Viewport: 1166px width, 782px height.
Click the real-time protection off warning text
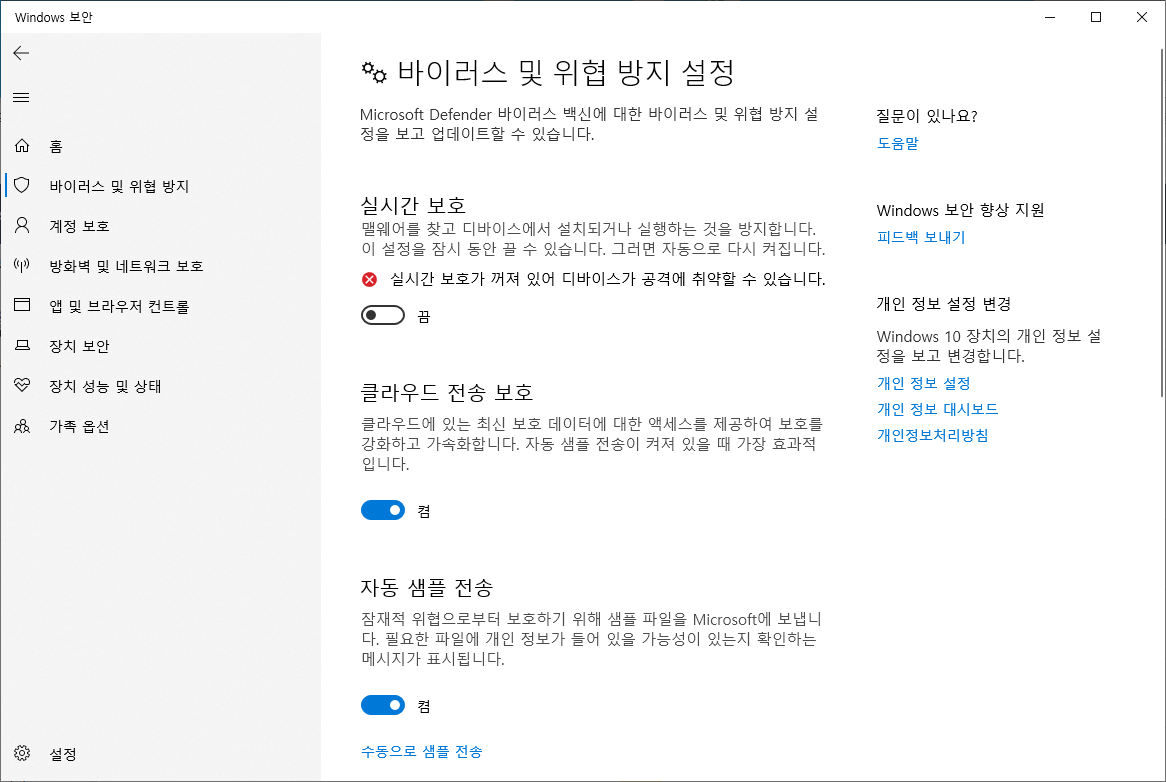tap(608, 279)
